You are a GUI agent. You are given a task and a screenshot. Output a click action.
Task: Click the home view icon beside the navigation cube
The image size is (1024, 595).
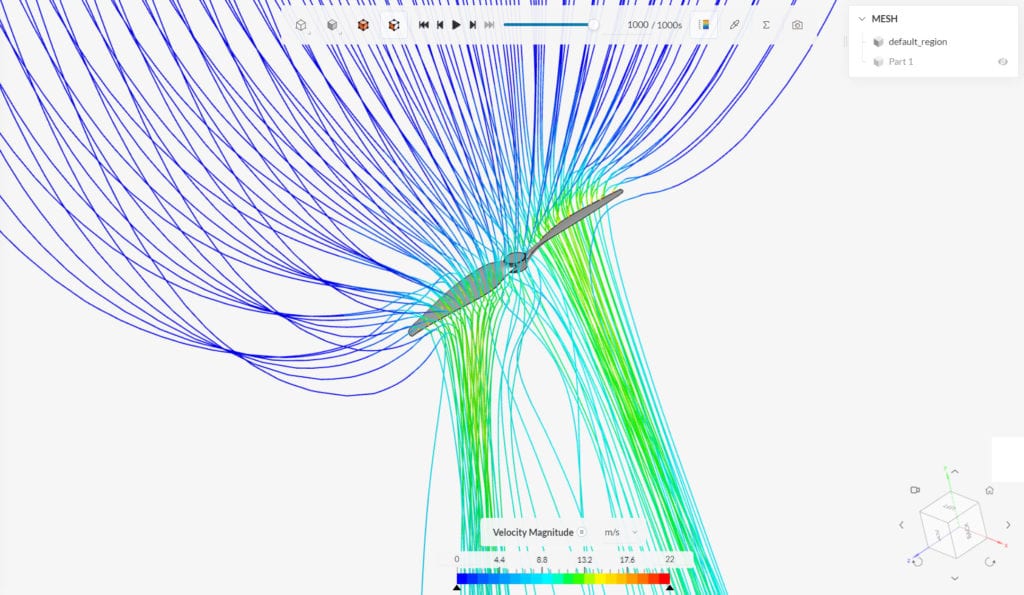tap(989, 489)
